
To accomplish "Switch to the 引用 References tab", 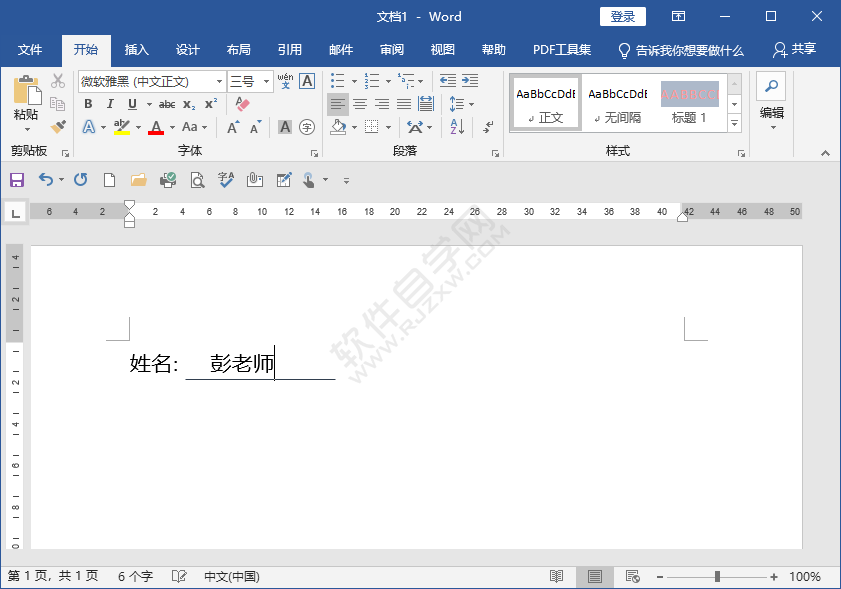I will 290,50.
